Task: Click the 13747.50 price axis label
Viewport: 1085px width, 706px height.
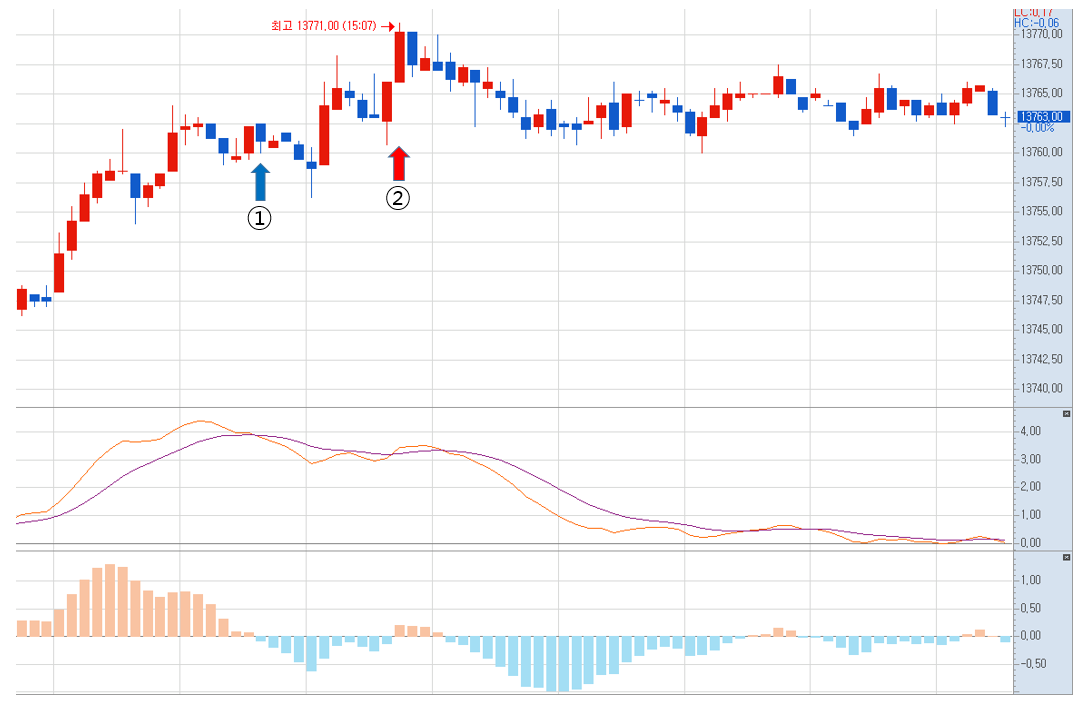Action: coord(1041,300)
